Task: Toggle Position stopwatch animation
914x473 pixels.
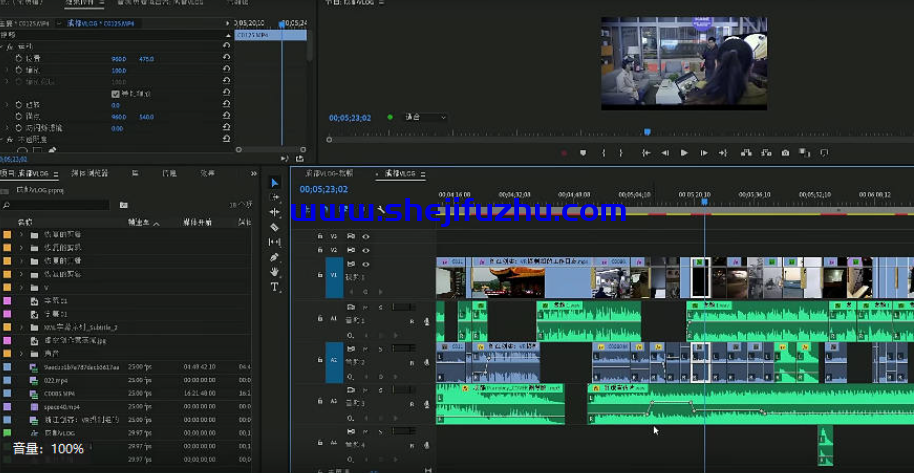Action: click(19, 59)
